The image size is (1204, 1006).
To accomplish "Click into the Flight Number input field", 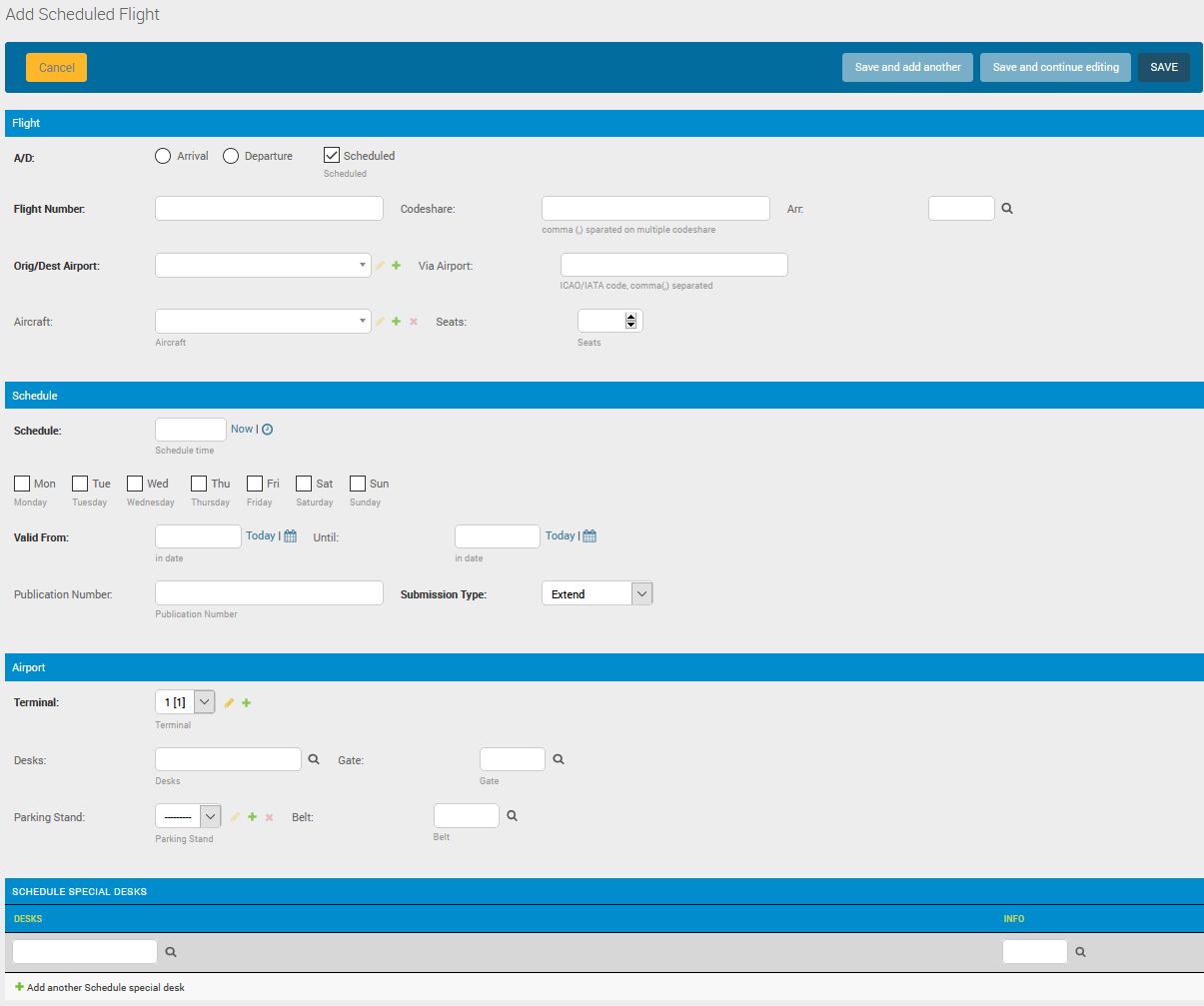I will pos(269,208).
